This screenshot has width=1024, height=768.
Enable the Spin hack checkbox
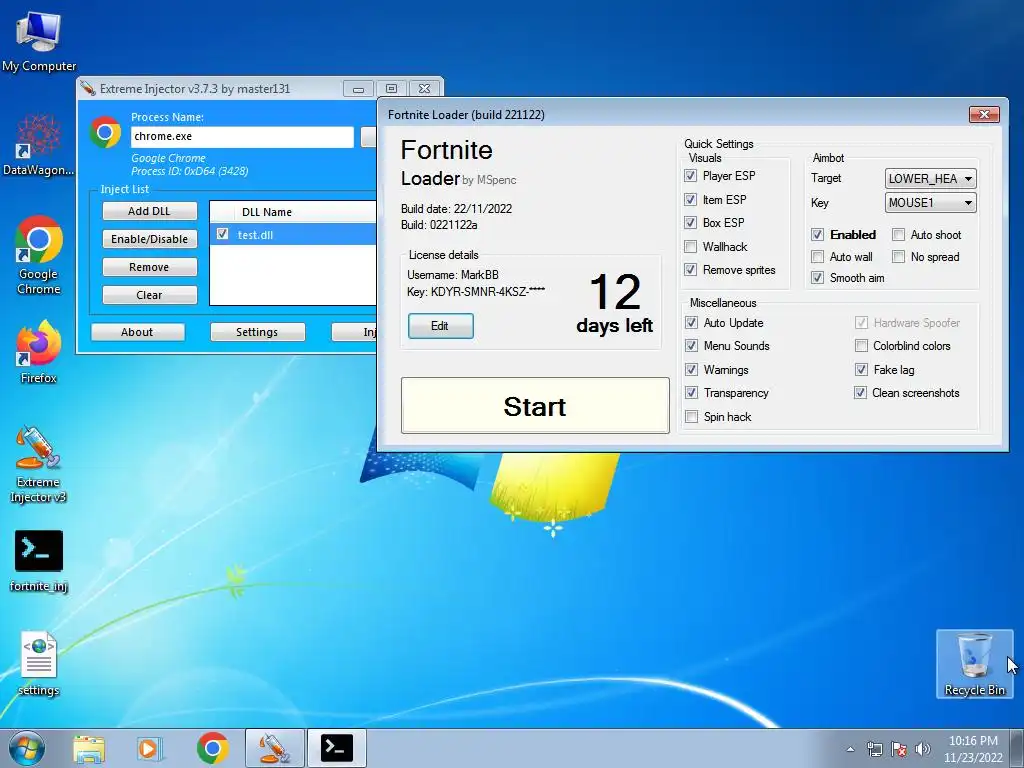pyautogui.click(x=692, y=417)
